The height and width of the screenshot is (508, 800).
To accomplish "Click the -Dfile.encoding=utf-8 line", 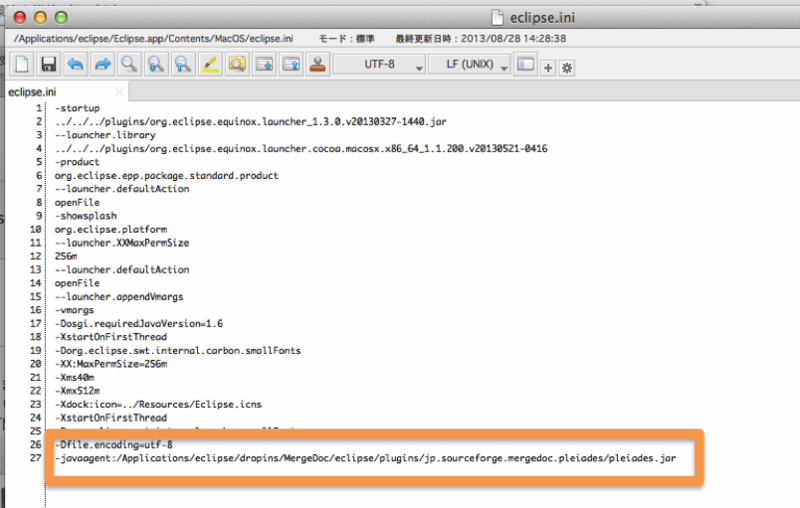I will click(x=114, y=445).
